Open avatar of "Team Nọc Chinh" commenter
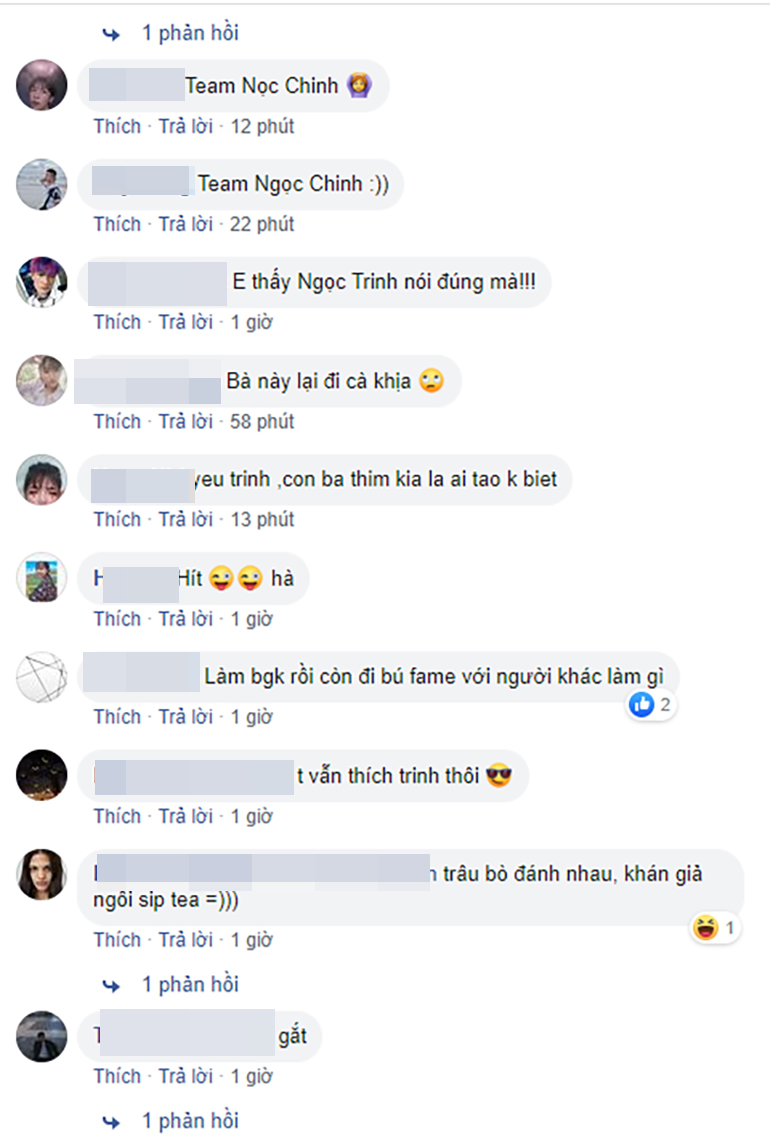Image resolution: width=770 pixels, height=1141 pixels. (41, 85)
